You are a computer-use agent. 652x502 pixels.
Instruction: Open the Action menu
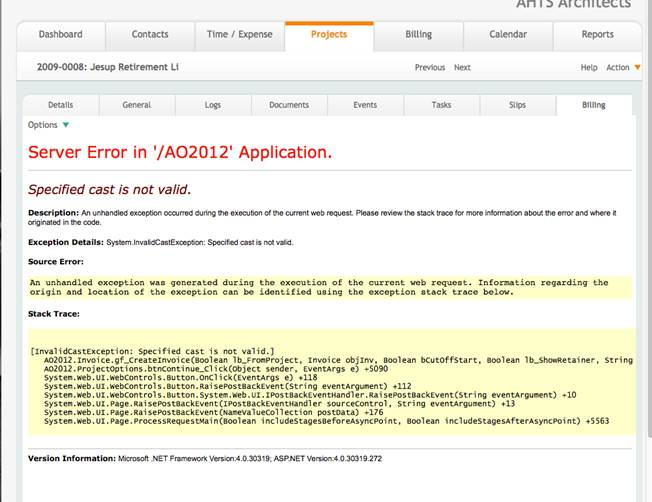tap(617, 67)
